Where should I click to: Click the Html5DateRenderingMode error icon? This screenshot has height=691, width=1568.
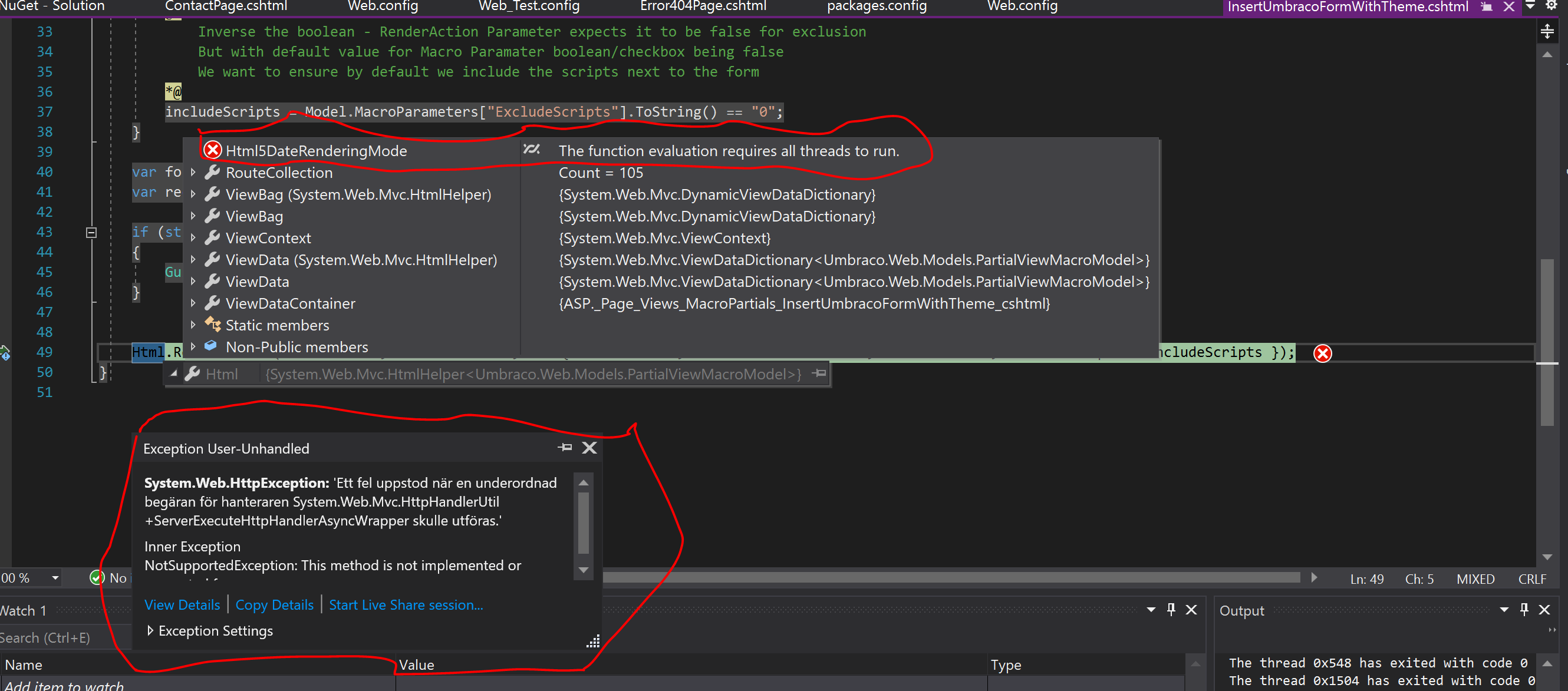coord(212,150)
